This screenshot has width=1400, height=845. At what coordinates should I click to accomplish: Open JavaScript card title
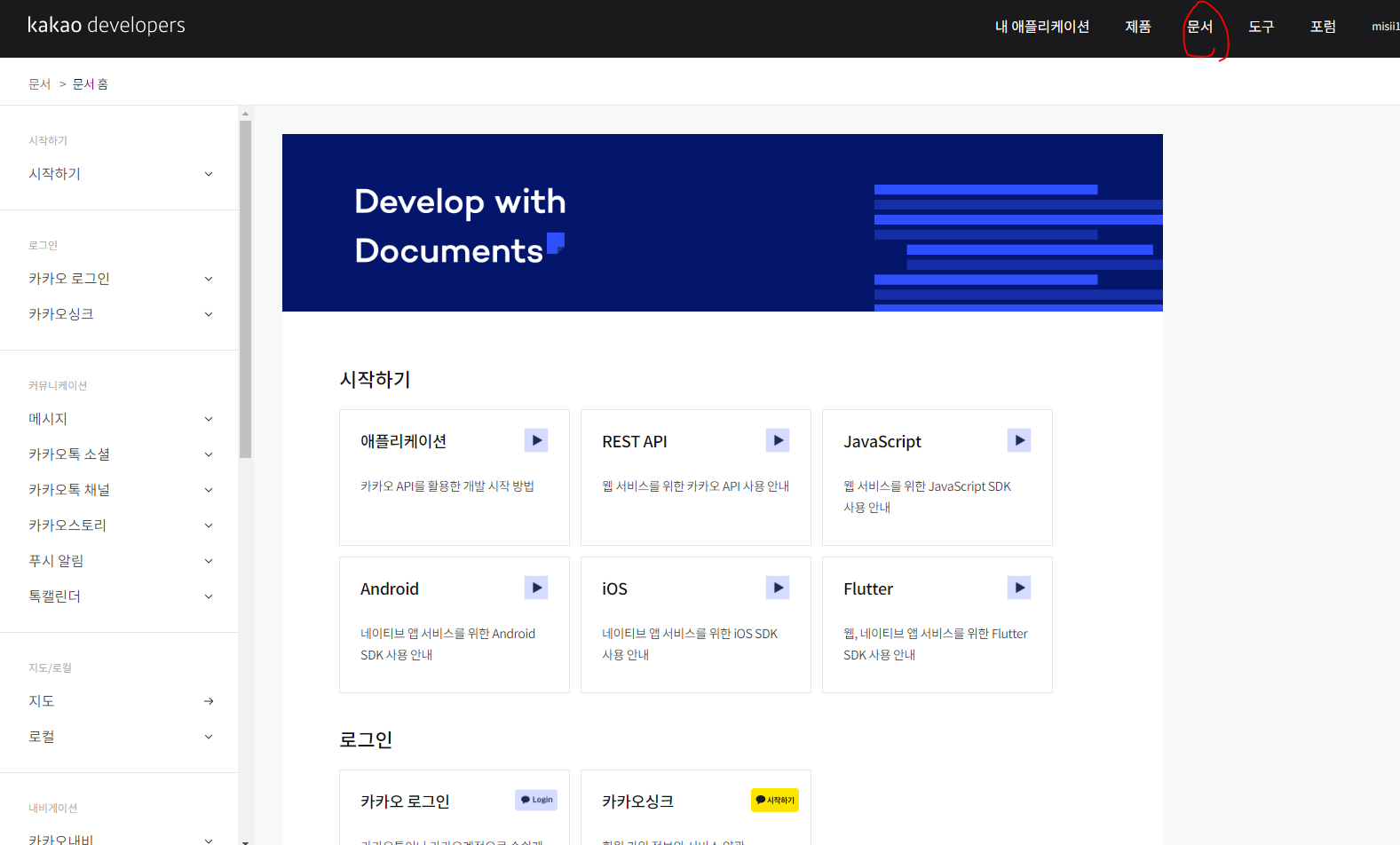(x=882, y=441)
